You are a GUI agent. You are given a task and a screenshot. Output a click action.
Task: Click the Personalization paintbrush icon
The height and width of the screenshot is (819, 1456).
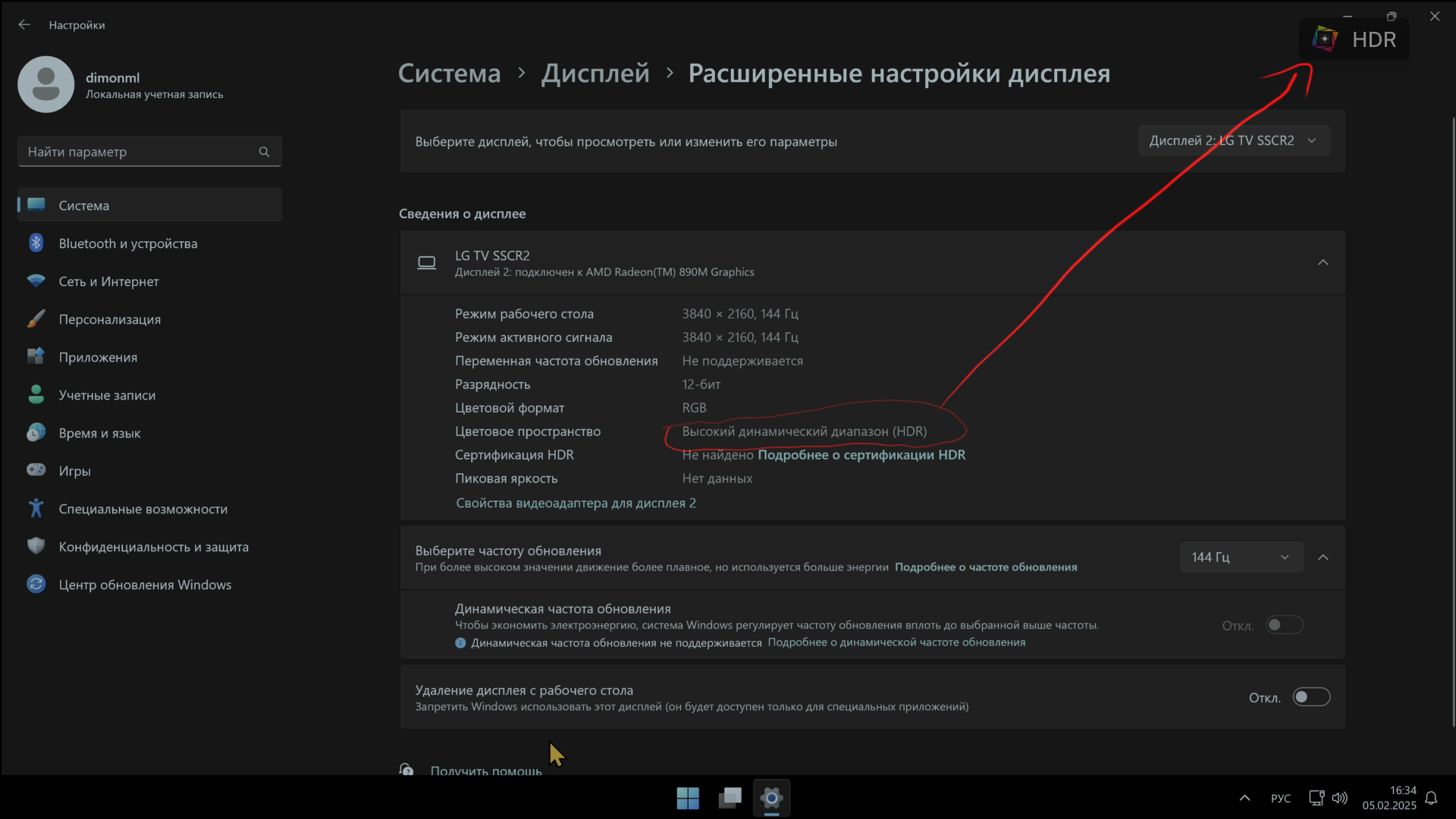(x=36, y=319)
